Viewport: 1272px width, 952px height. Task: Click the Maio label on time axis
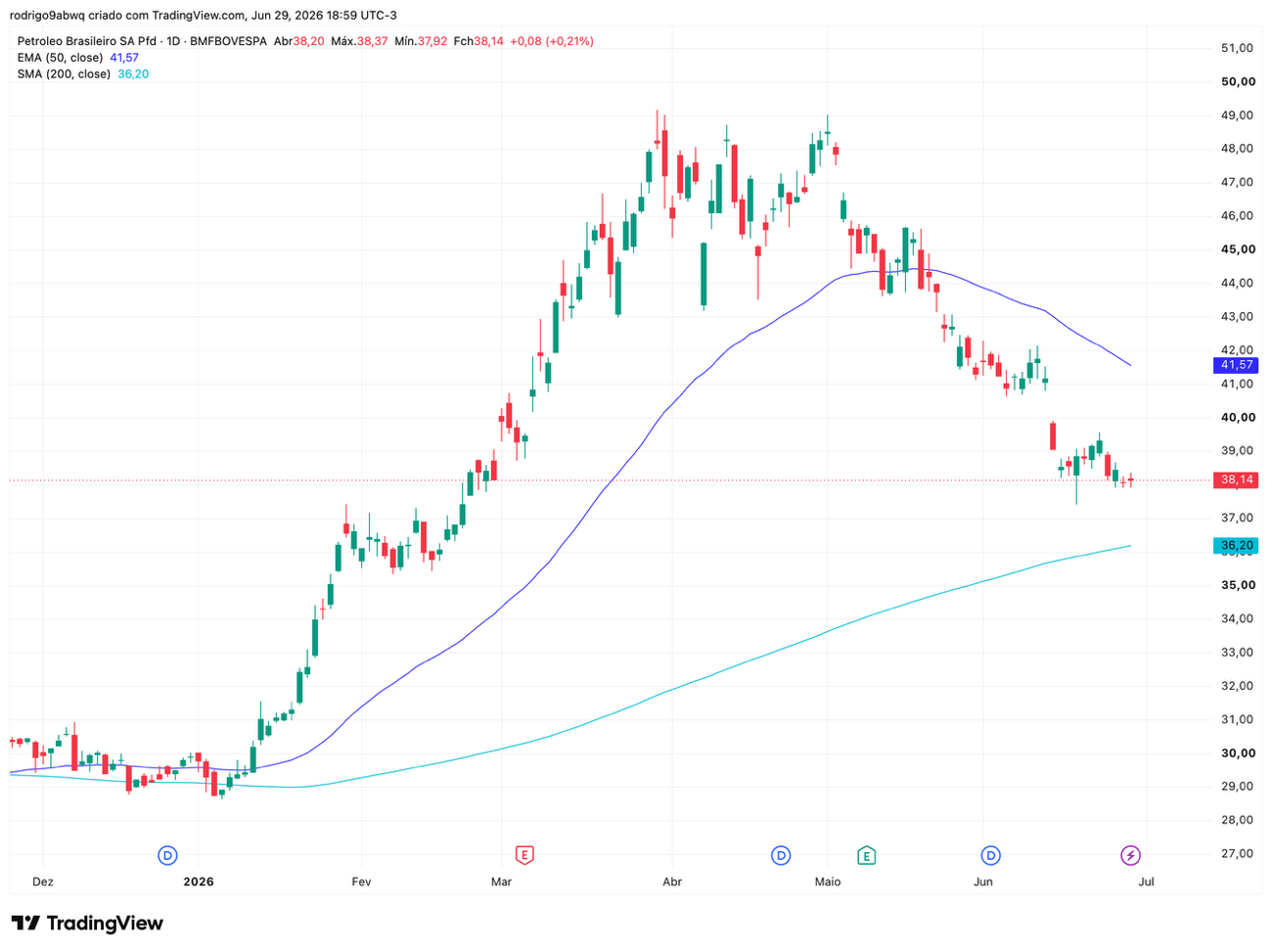tap(828, 882)
